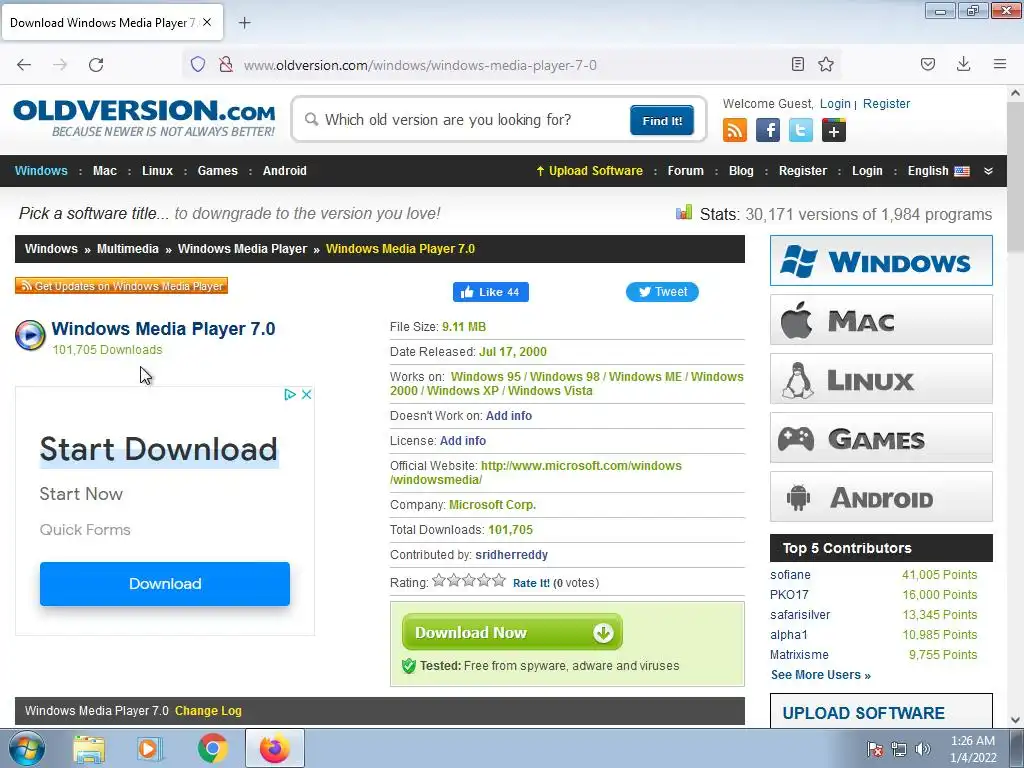Screen dimensions: 1024x768
Task: Click the orange RSS feed icon
Action: 735,130
